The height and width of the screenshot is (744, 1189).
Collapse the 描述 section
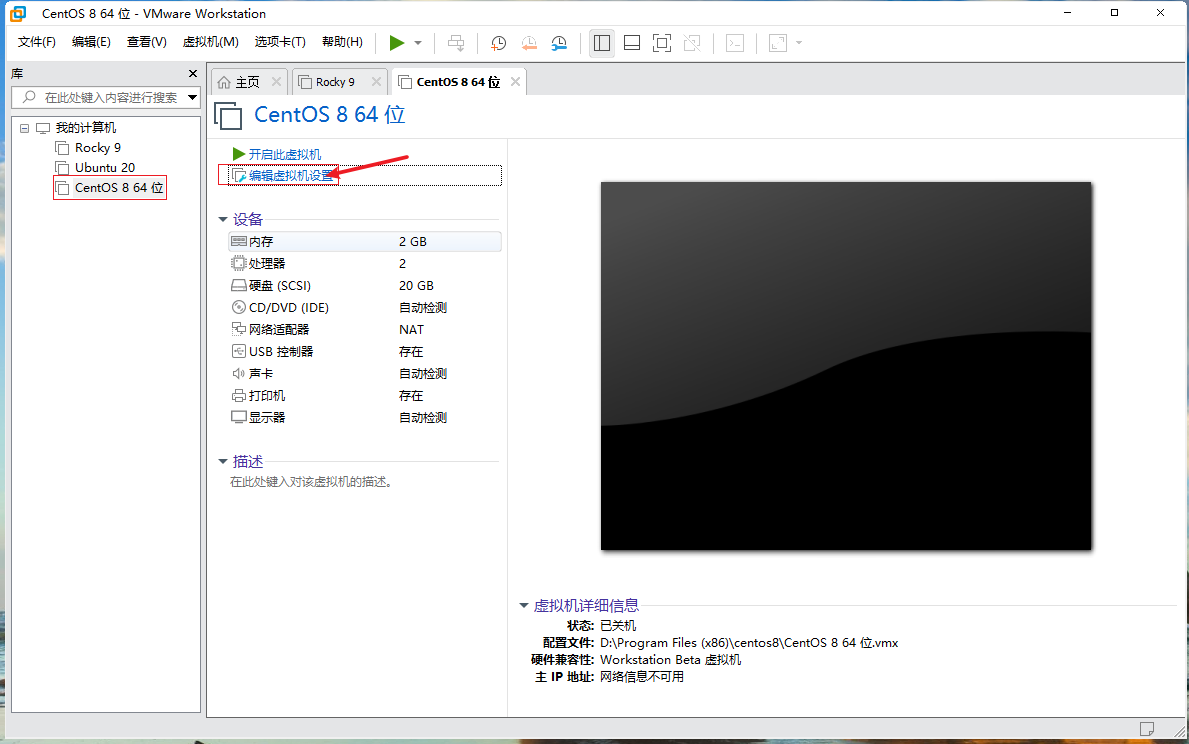click(x=223, y=461)
